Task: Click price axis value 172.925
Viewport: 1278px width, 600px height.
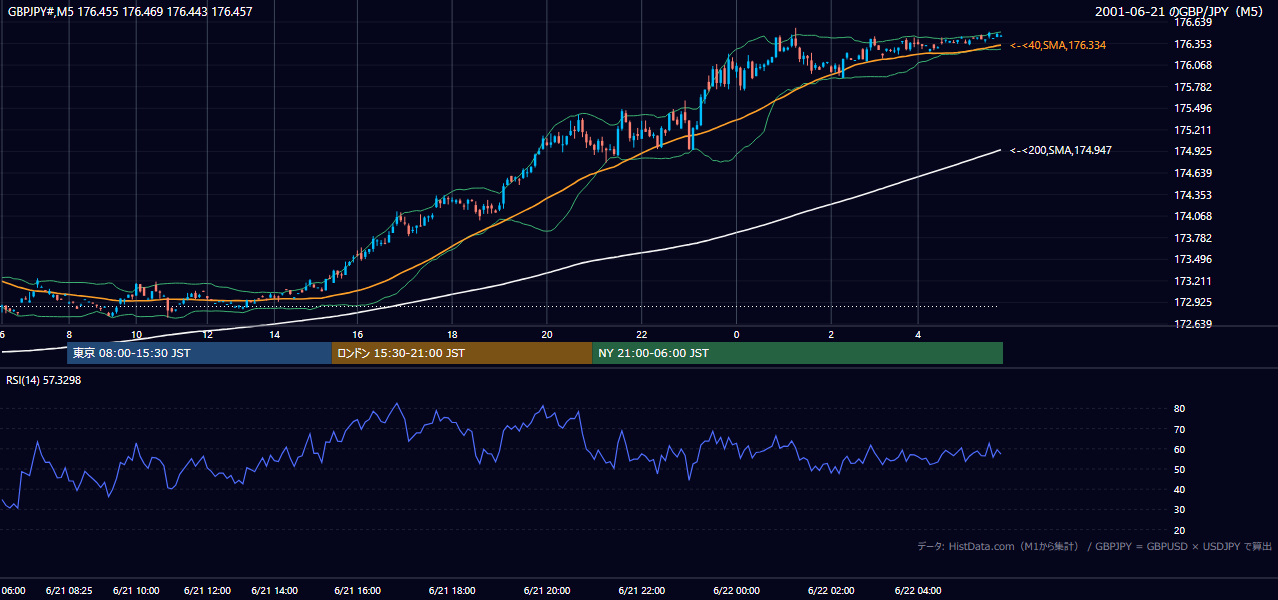Action: click(x=1193, y=302)
